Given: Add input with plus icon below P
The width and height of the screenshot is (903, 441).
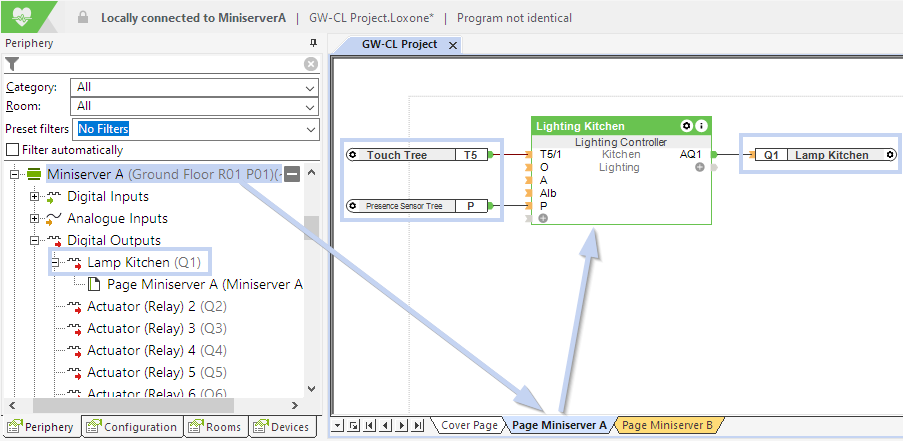Looking at the screenshot, I should point(543,218).
